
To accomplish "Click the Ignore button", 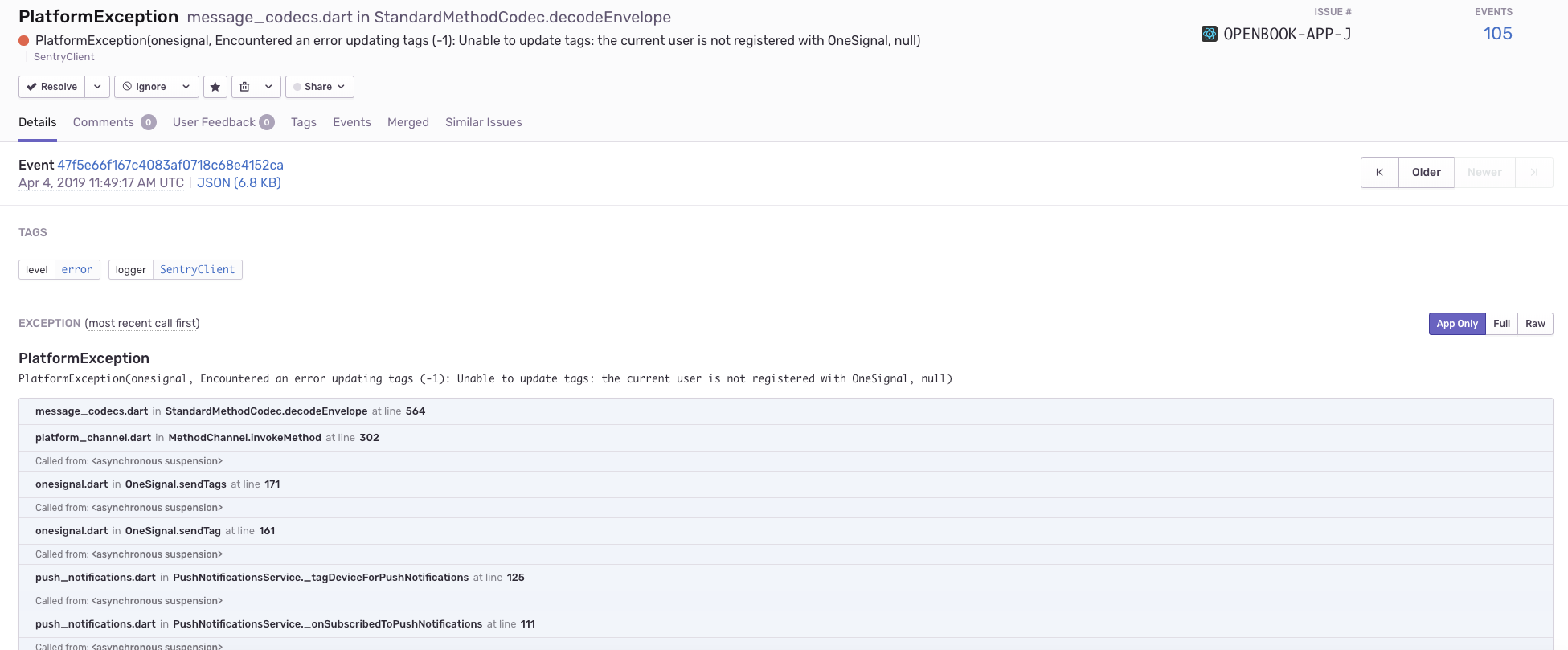I will pos(145,87).
